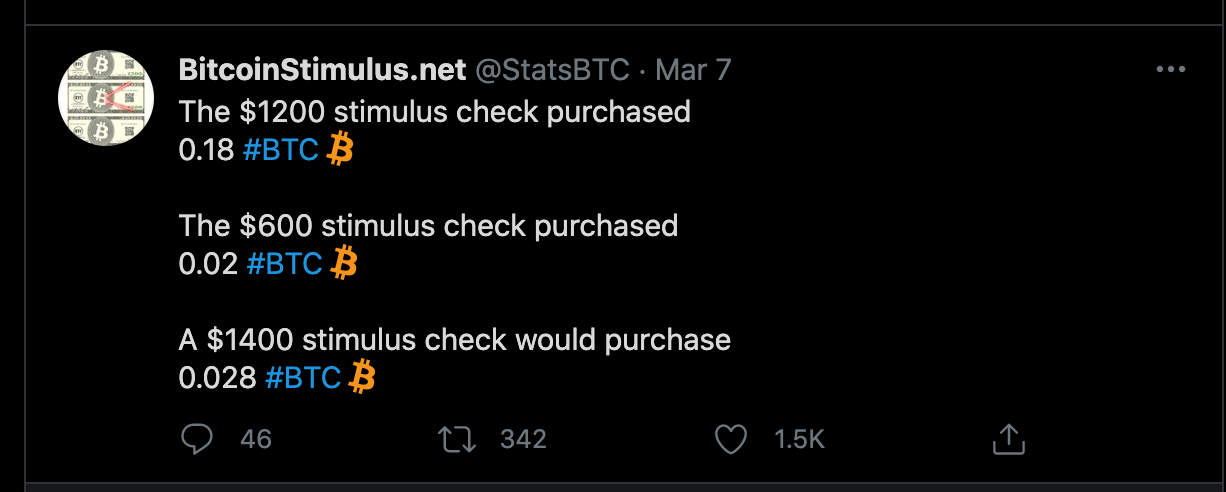Open the tweet's more options menu
Viewport: 1226px width, 492px height.
click(1169, 70)
